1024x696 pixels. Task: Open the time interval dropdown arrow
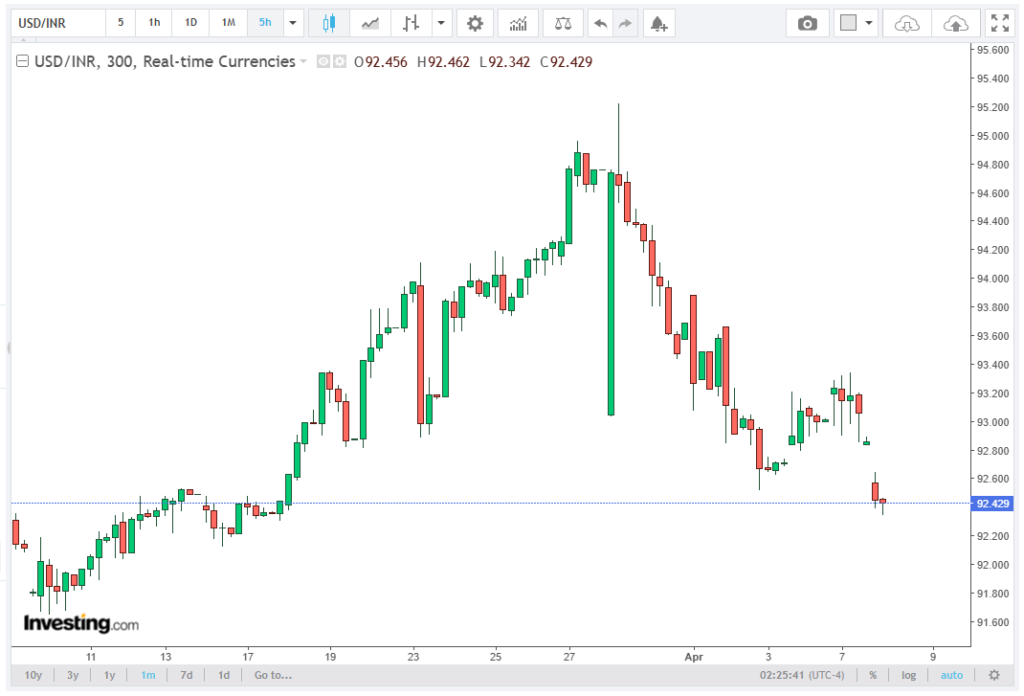click(293, 23)
